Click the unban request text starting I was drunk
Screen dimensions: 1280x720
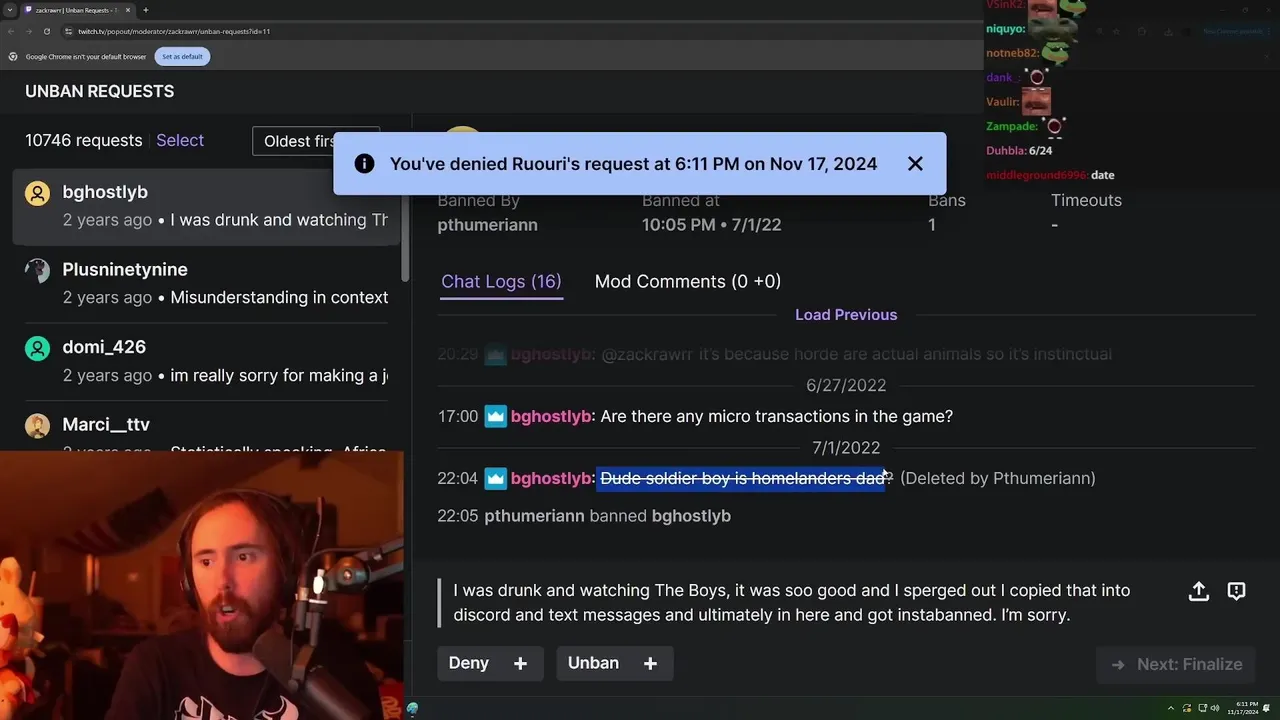pyautogui.click(x=791, y=603)
